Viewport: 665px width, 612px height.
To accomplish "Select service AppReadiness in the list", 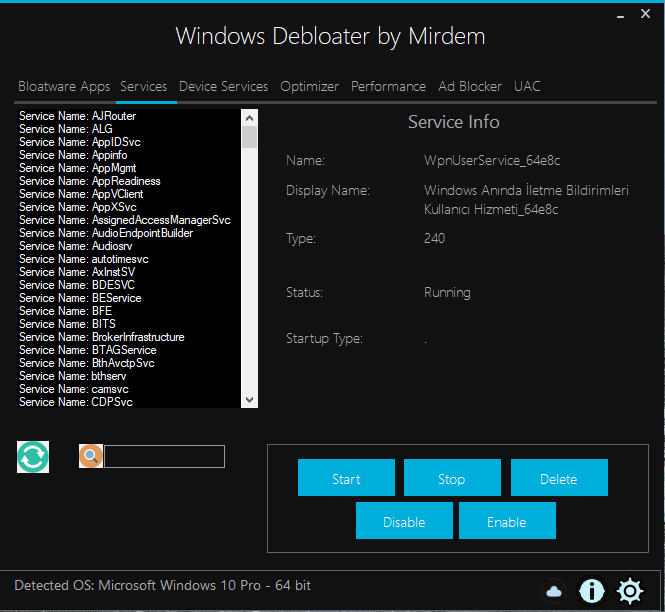I will 129,181.
